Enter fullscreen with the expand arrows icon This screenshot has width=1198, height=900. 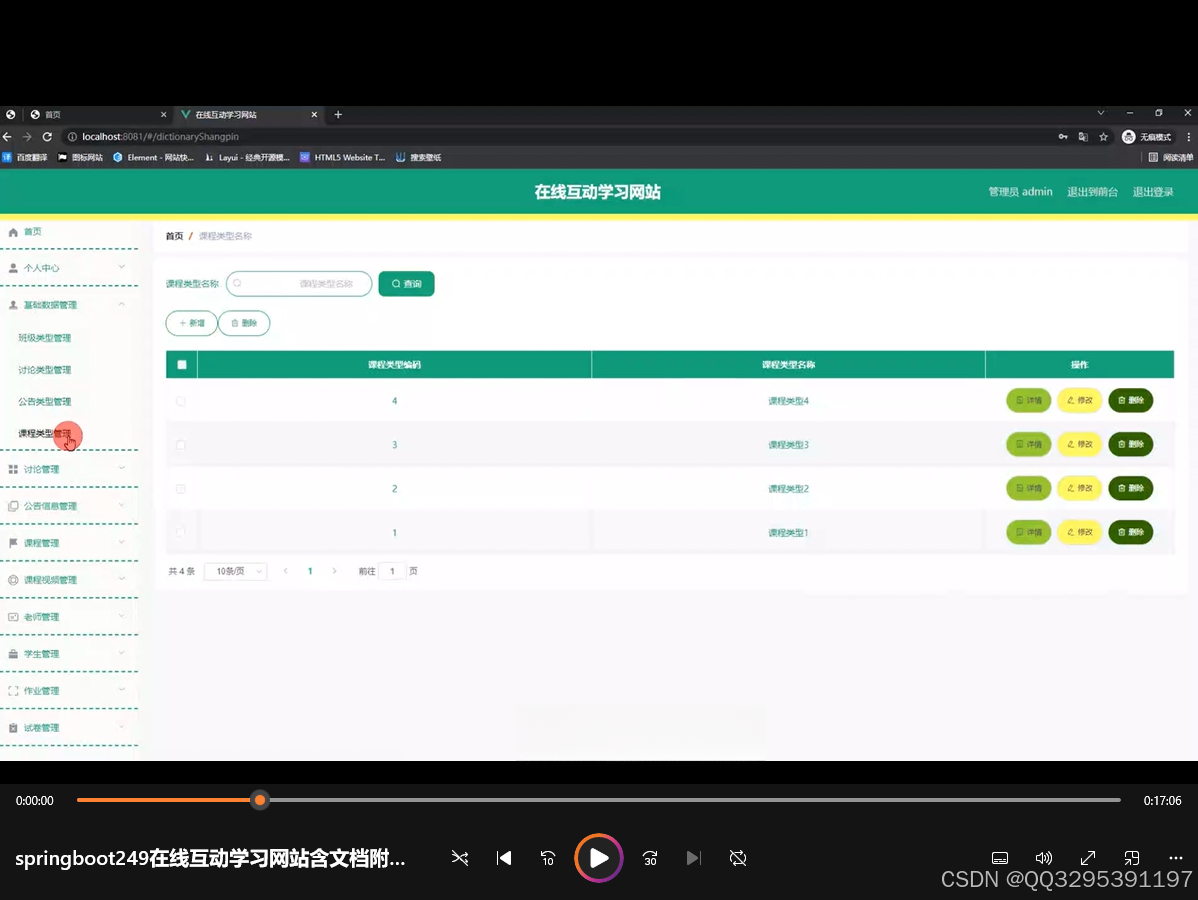pyautogui.click(x=1088, y=858)
